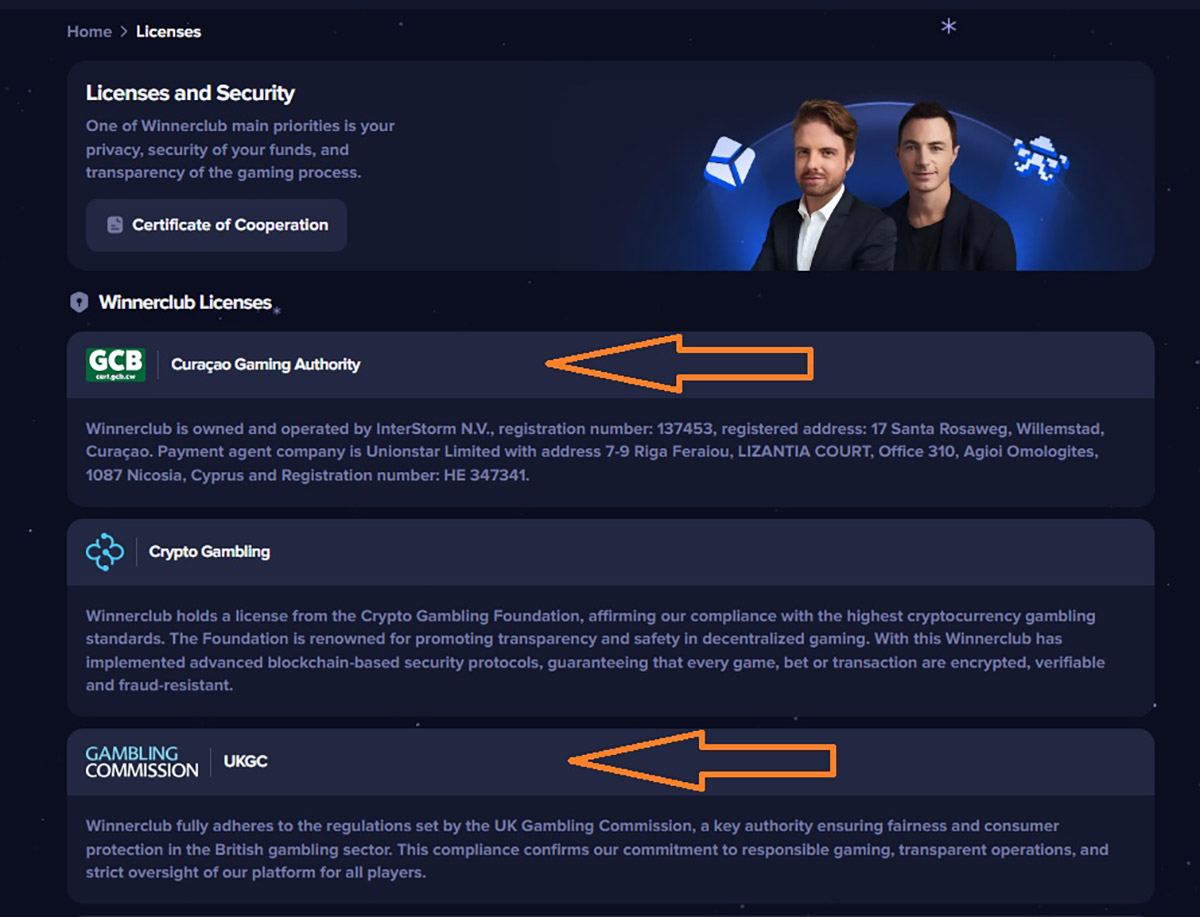Screen dimensions: 1200x917
Task: Select the Crypto Gambling header row
Action: [x=611, y=552]
